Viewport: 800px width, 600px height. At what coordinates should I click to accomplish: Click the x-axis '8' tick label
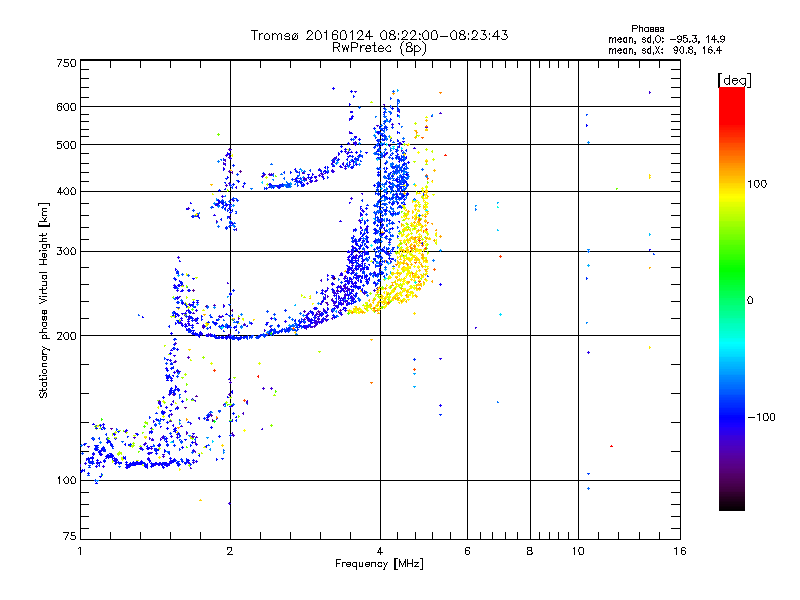[530, 551]
